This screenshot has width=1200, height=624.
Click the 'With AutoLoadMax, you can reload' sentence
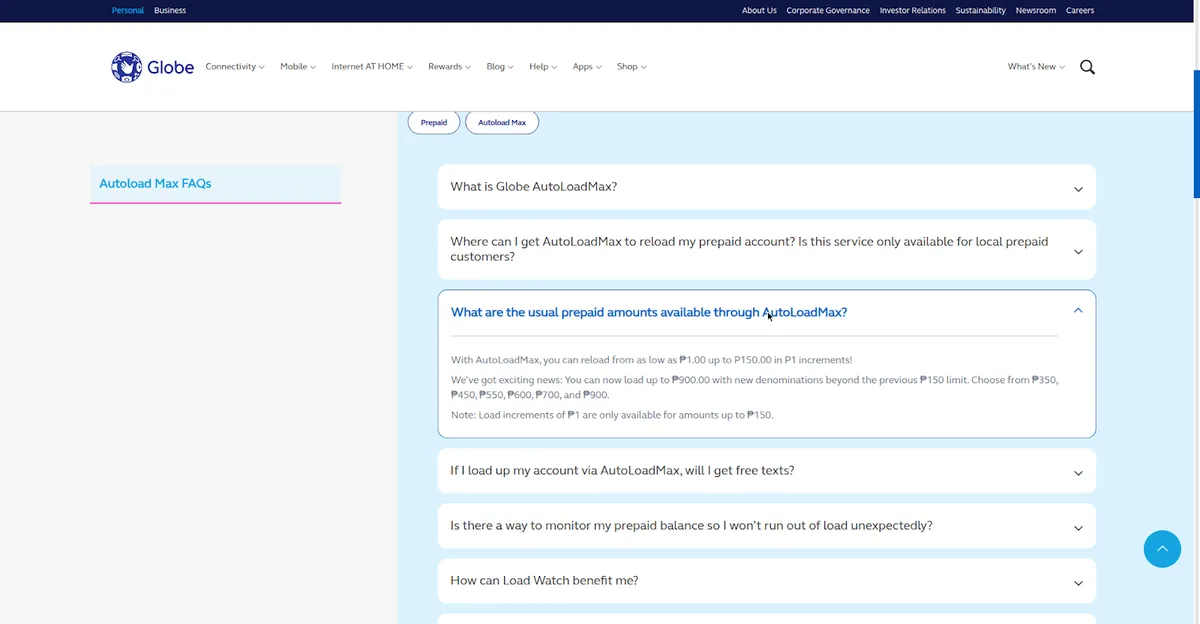click(651, 360)
